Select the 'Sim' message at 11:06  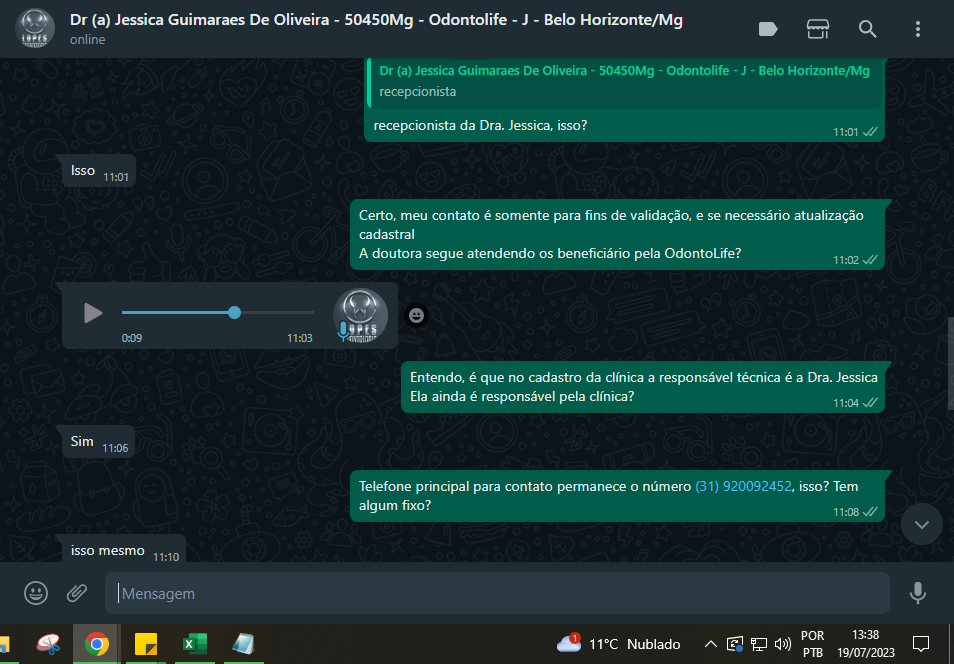pyautogui.click(x=96, y=442)
